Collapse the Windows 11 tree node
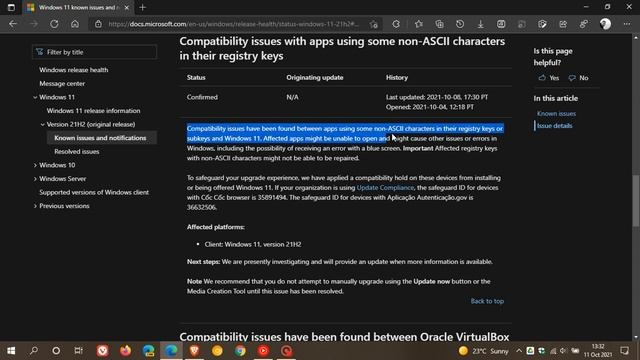The image size is (640, 360). click(x=35, y=97)
